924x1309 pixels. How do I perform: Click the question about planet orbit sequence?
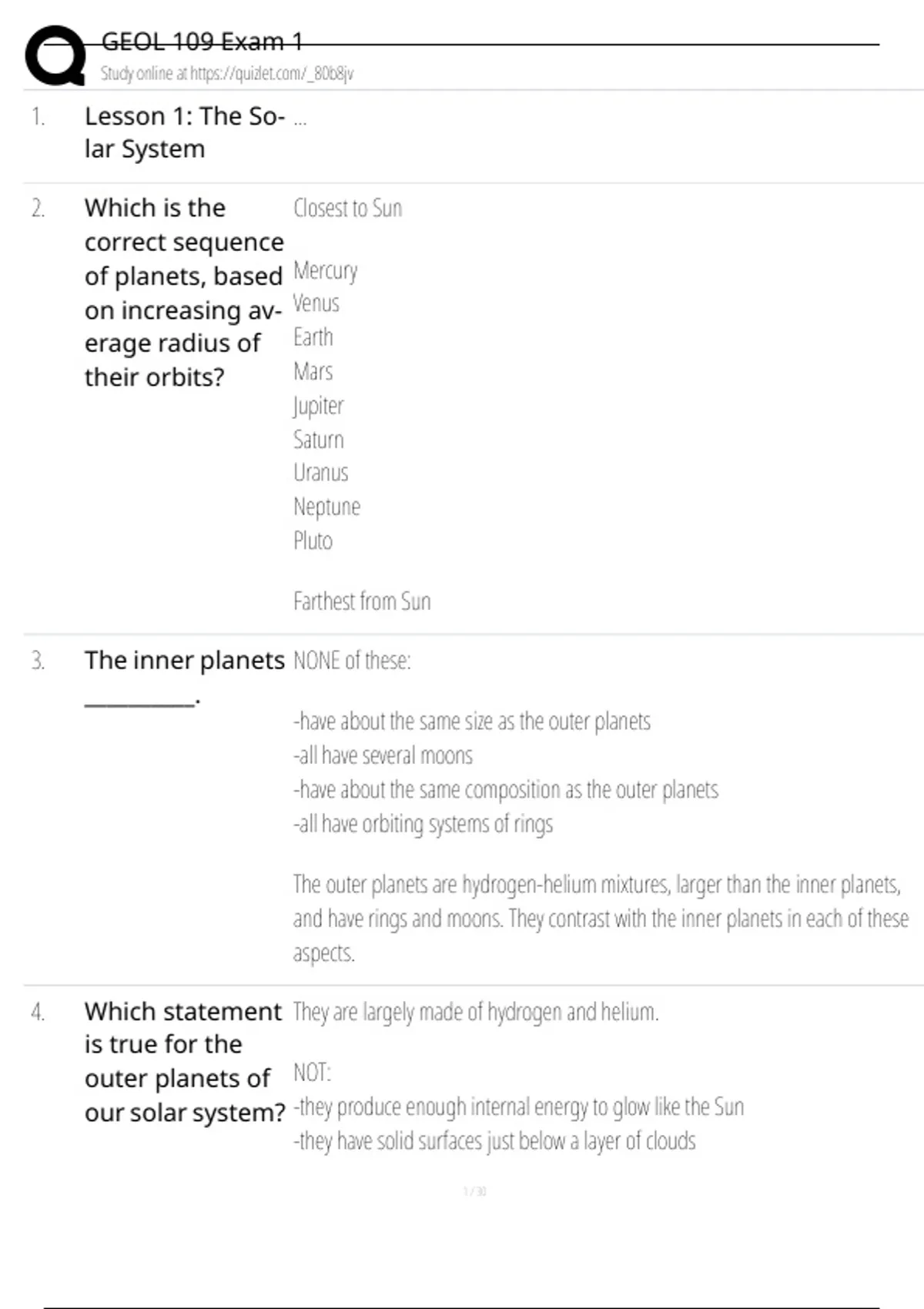click(x=184, y=293)
